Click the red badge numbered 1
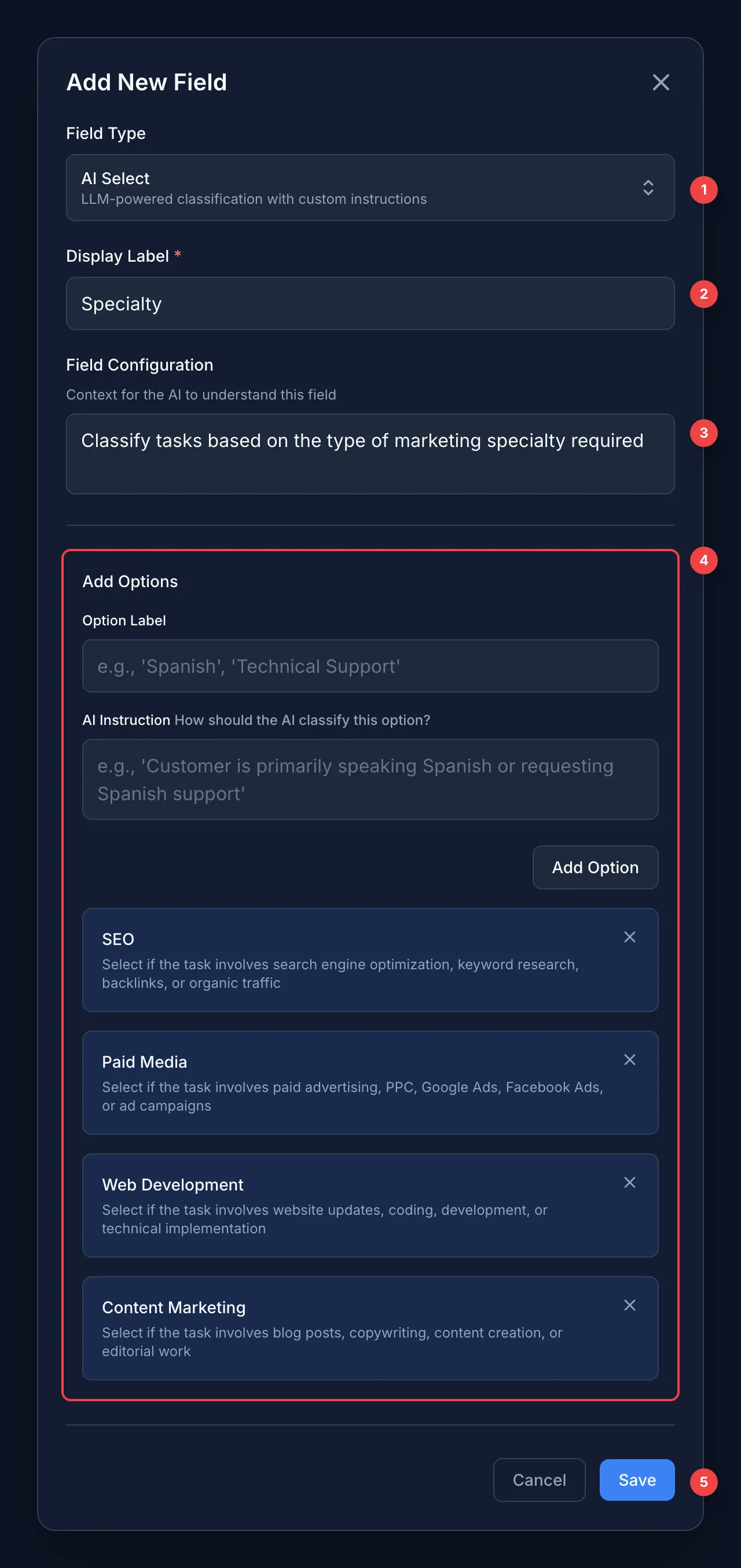This screenshot has height=1568, width=741. pyautogui.click(x=703, y=190)
